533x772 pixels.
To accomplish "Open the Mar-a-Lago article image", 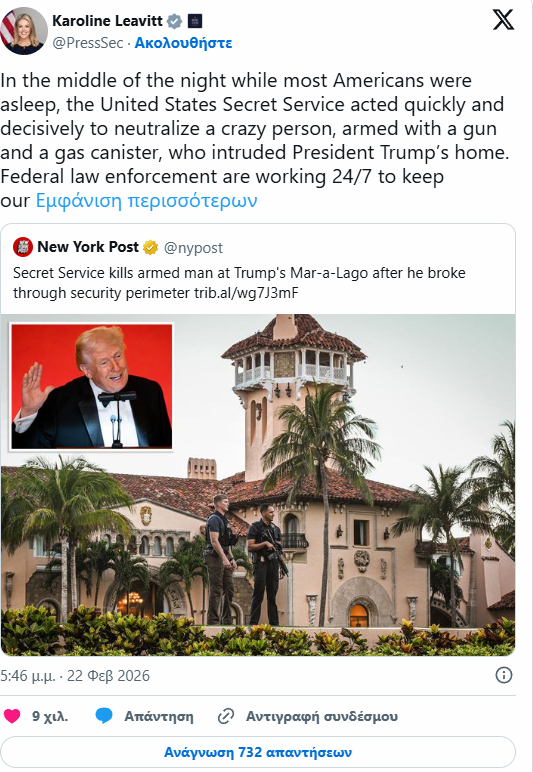I will tap(258, 485).
